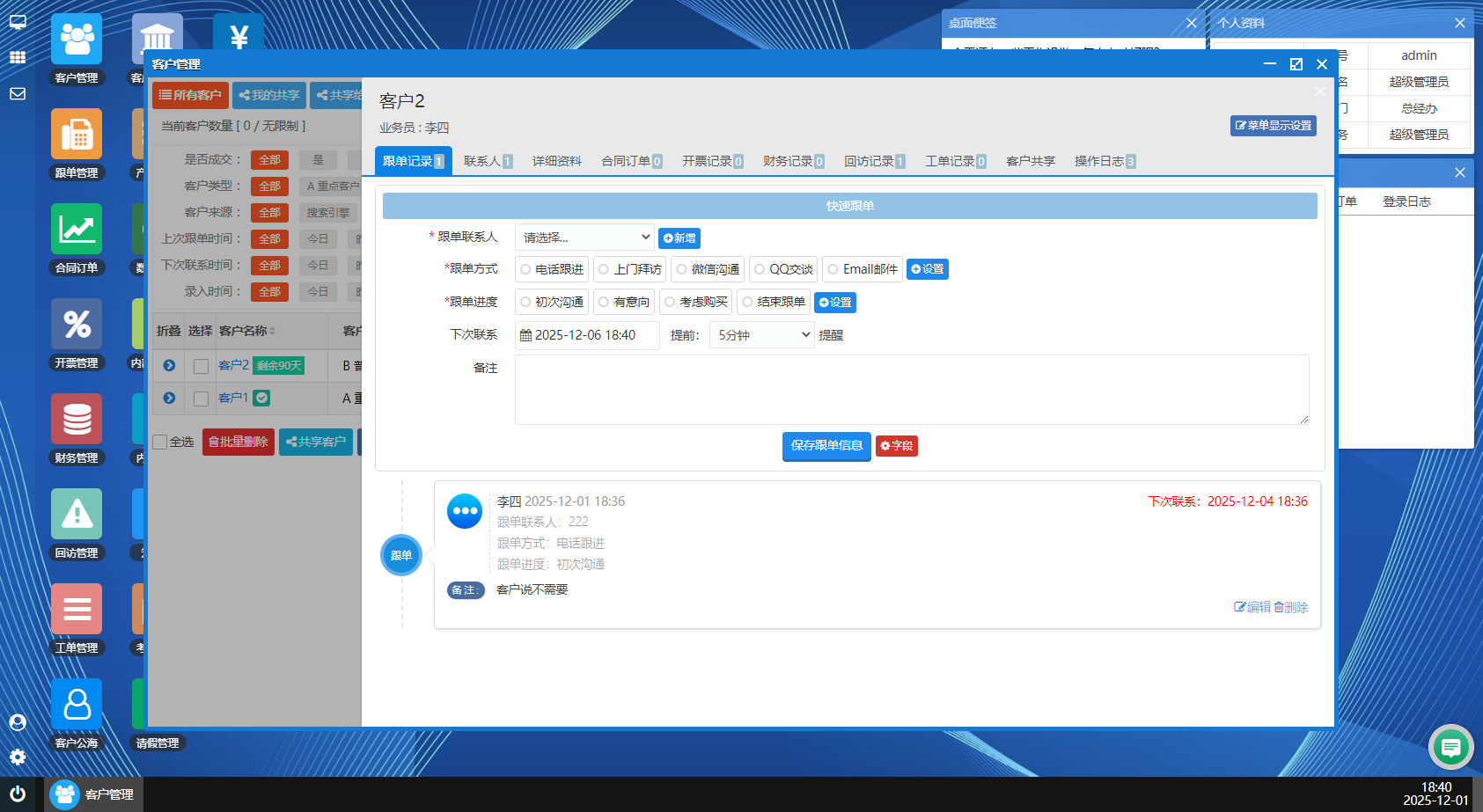The image size is (1483, 812).
Task: Click the 菜单显示设置 button
Action: click(x=1274, y=126)
